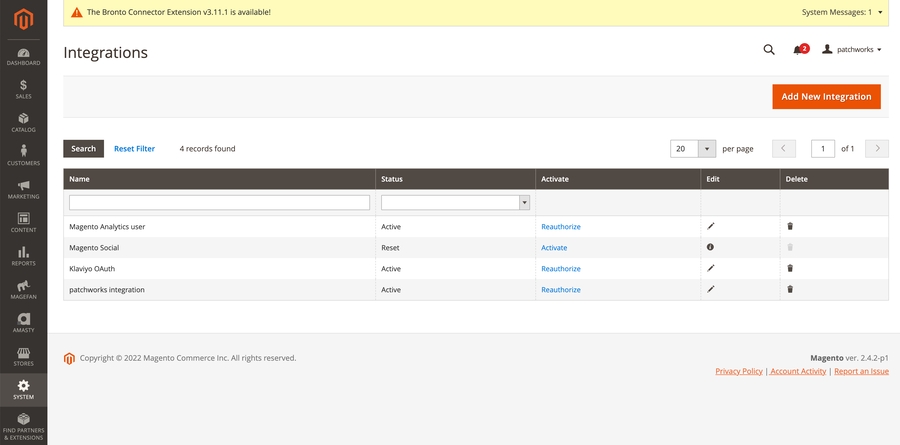The image size is (900, 445).
Task: Click the Search button
Action: click(x=84, y=149)
